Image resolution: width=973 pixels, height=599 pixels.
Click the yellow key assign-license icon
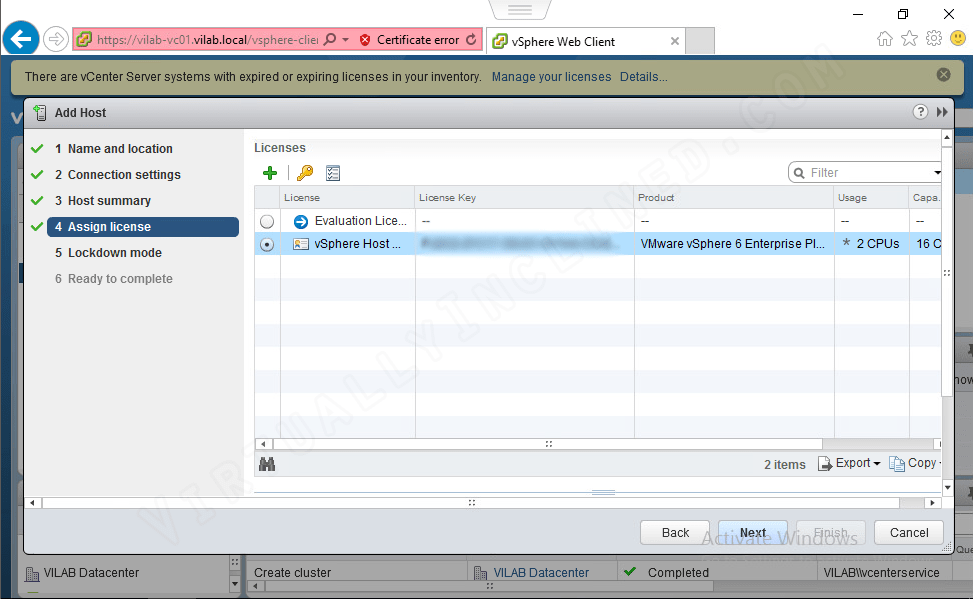(303, 172)
